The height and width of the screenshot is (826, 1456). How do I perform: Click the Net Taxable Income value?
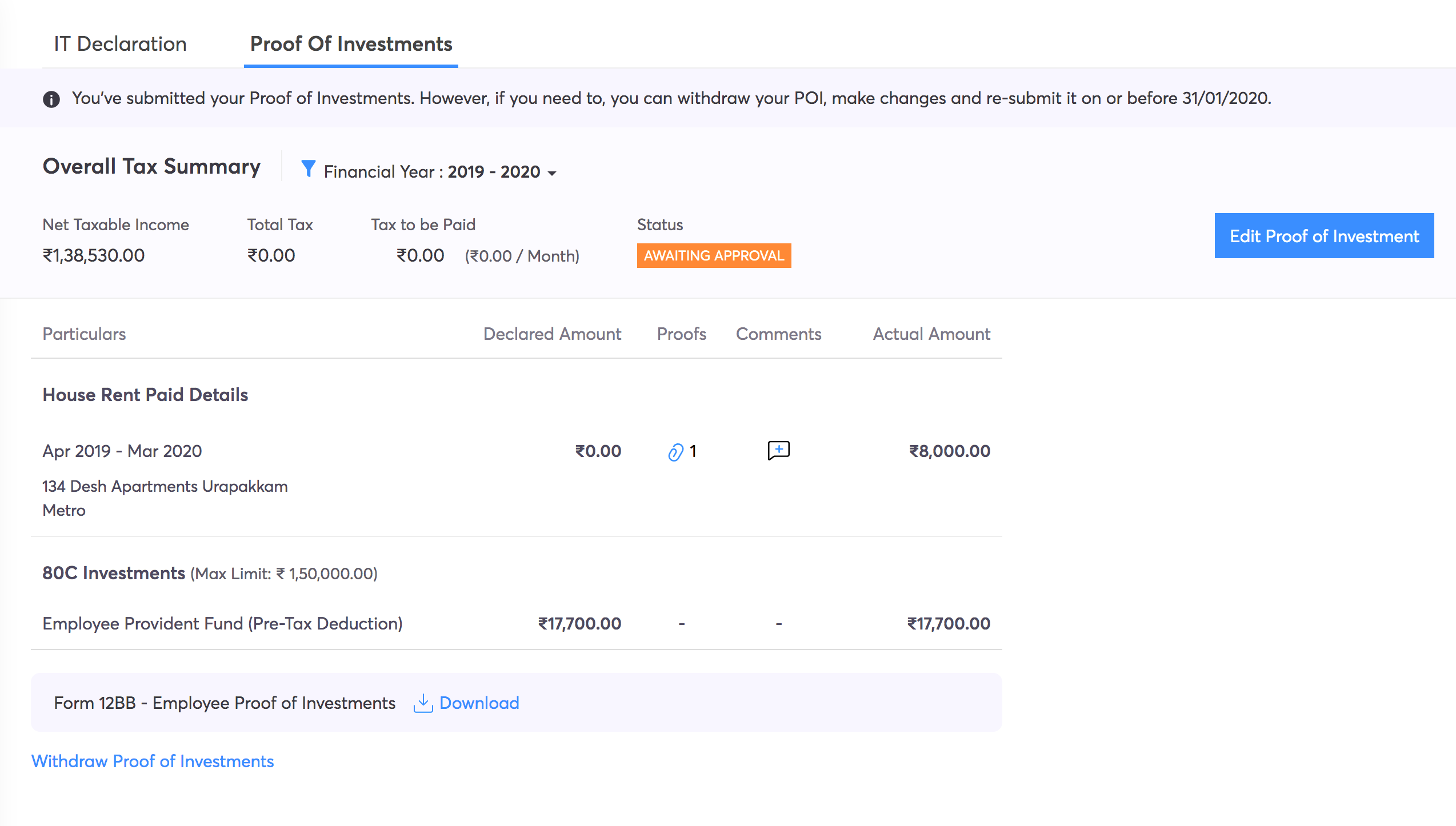[93, 255]
